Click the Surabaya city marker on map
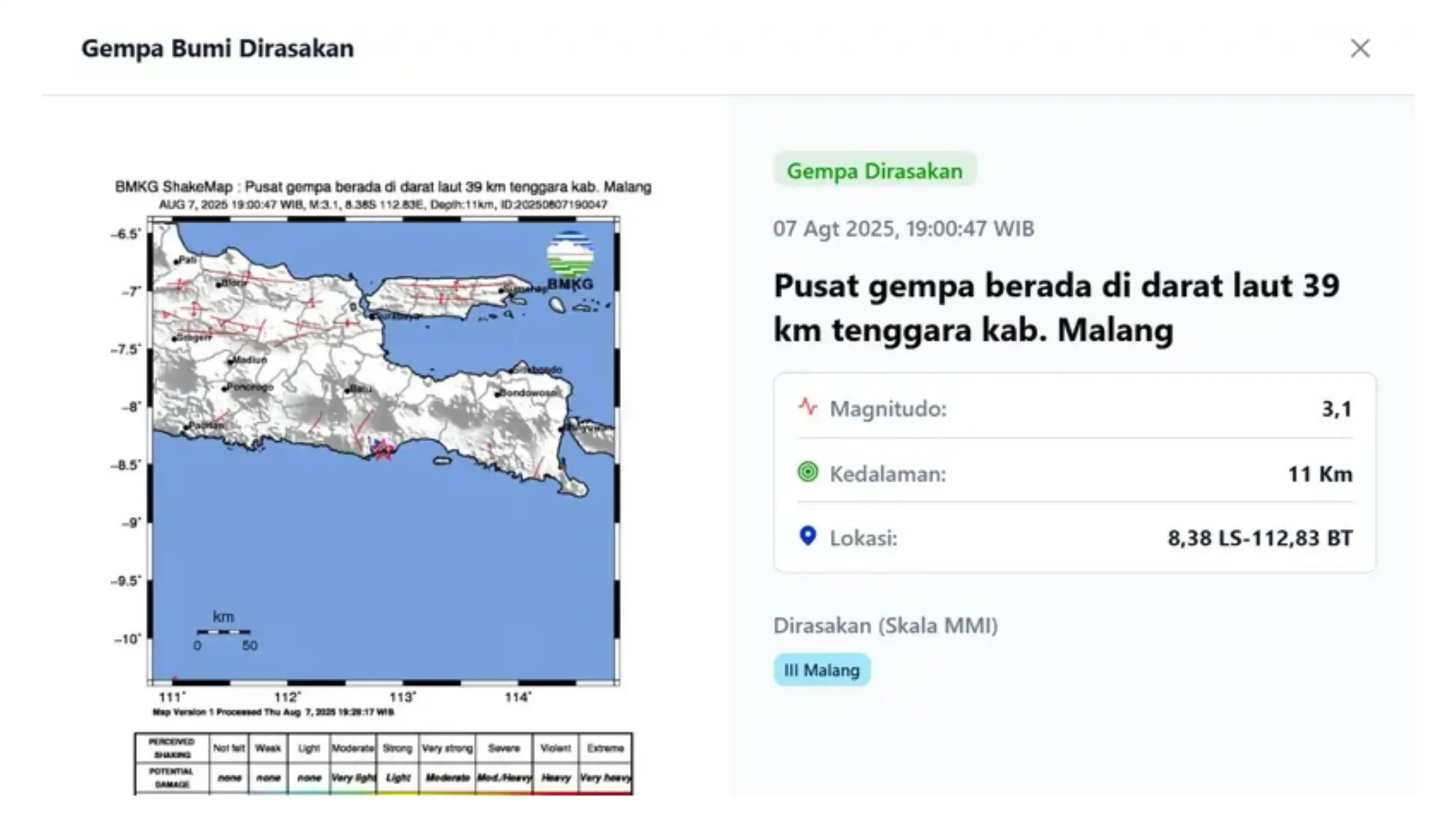 click(x=373, y=316)
